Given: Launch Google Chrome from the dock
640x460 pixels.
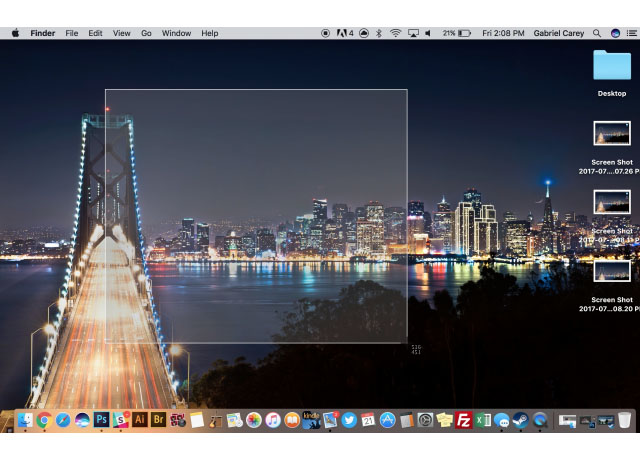Looking at the screenshot, I should [x=44, y=420].
